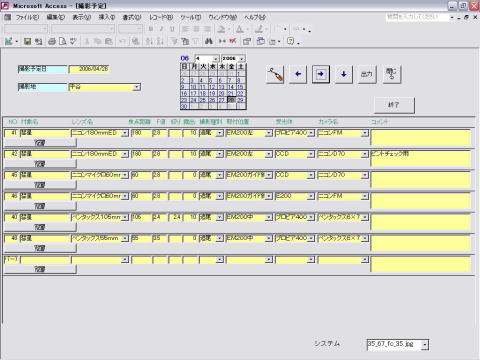Image resolution: width=480 pixels, height=360 pixels.
Task: Expand the 撮影地 location combo box
Action: coord(137,87)
